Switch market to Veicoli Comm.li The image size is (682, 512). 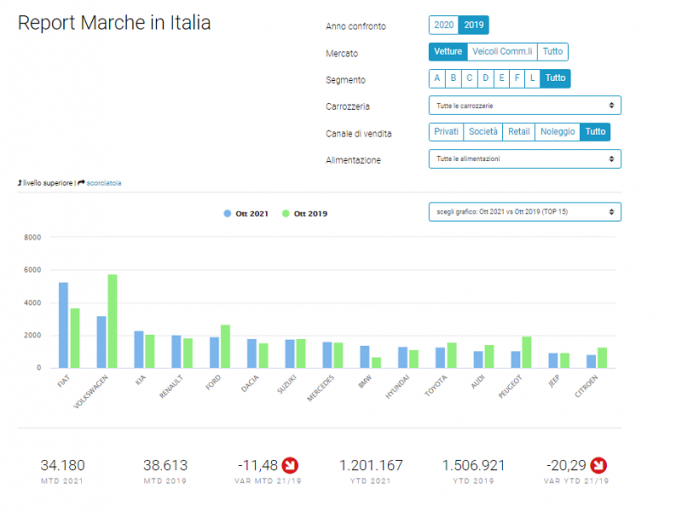[502, 52]
